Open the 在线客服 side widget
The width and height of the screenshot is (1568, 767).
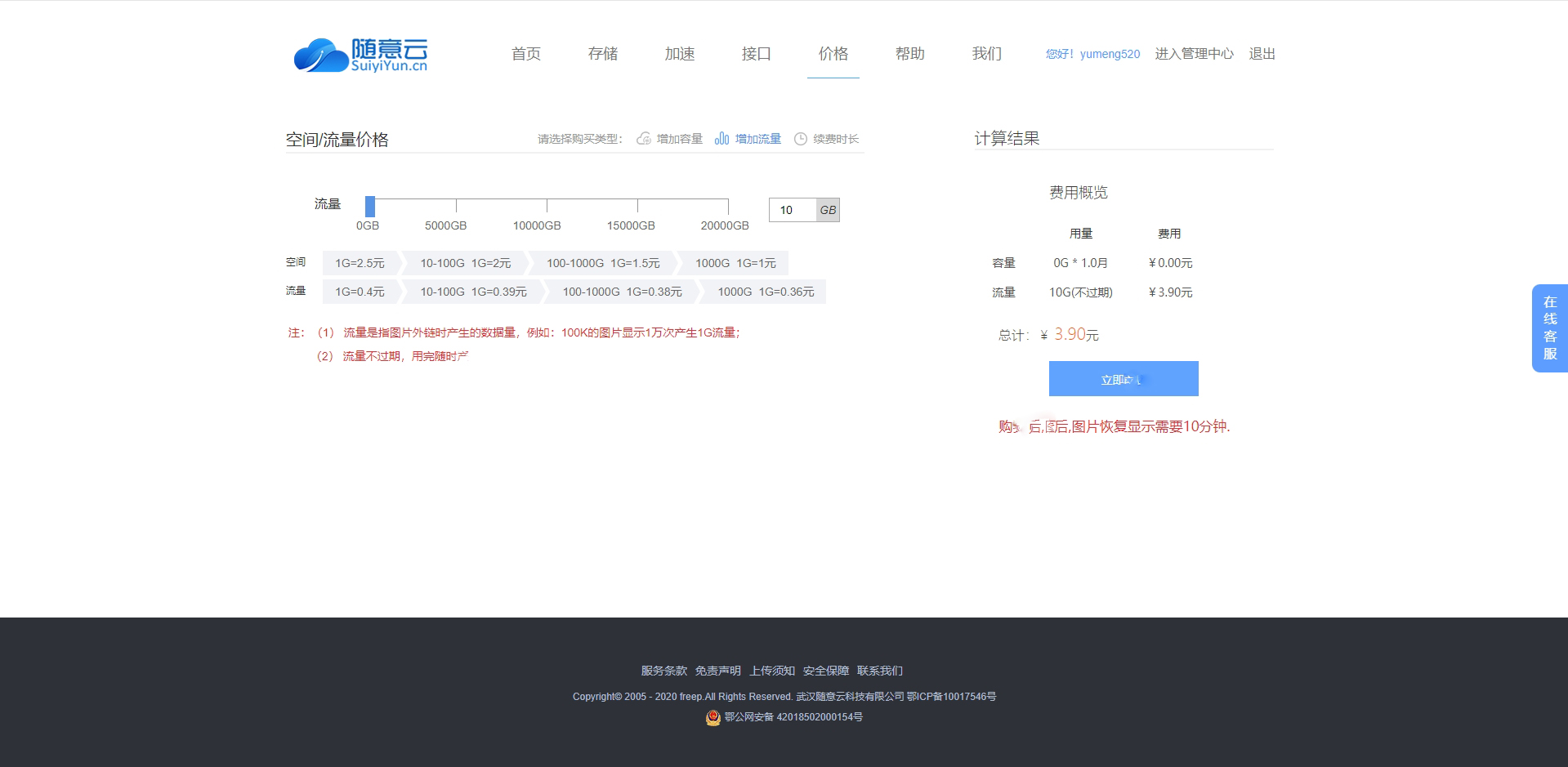point(1549,328)
